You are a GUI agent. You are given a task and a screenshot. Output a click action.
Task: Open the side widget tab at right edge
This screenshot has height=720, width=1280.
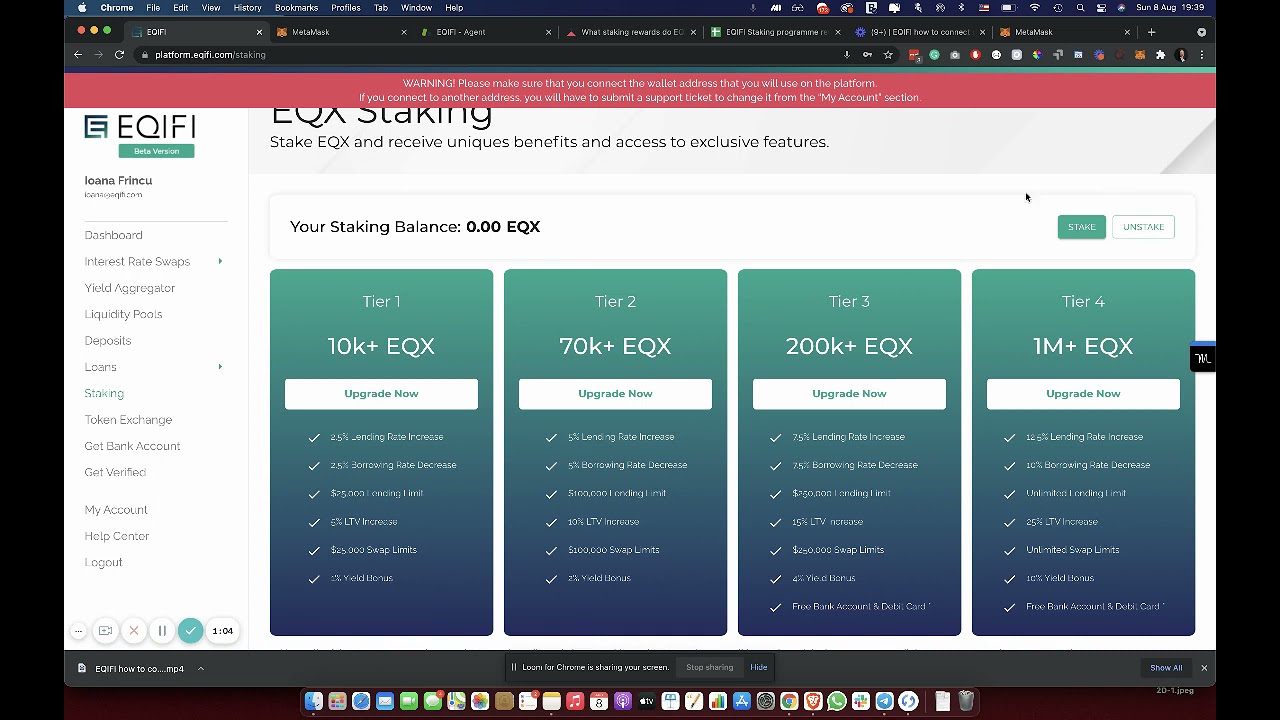[x=1203, y=358]
